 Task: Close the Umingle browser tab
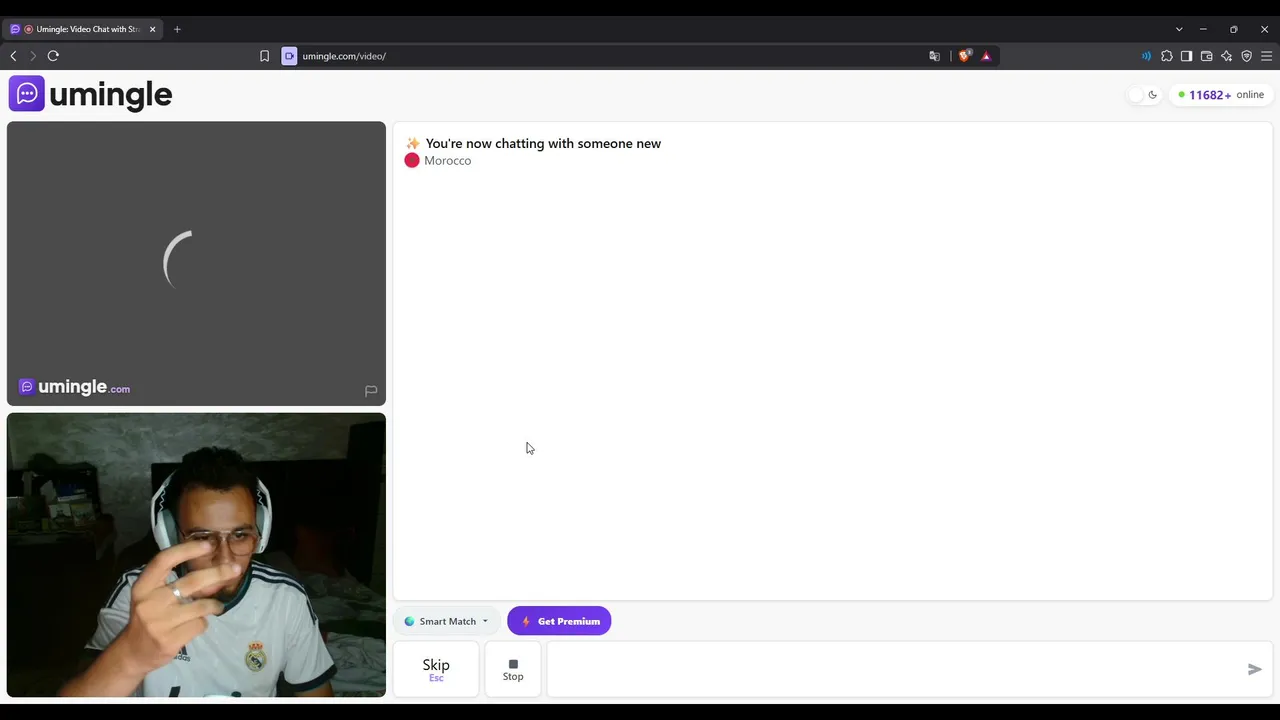point(153,29)
